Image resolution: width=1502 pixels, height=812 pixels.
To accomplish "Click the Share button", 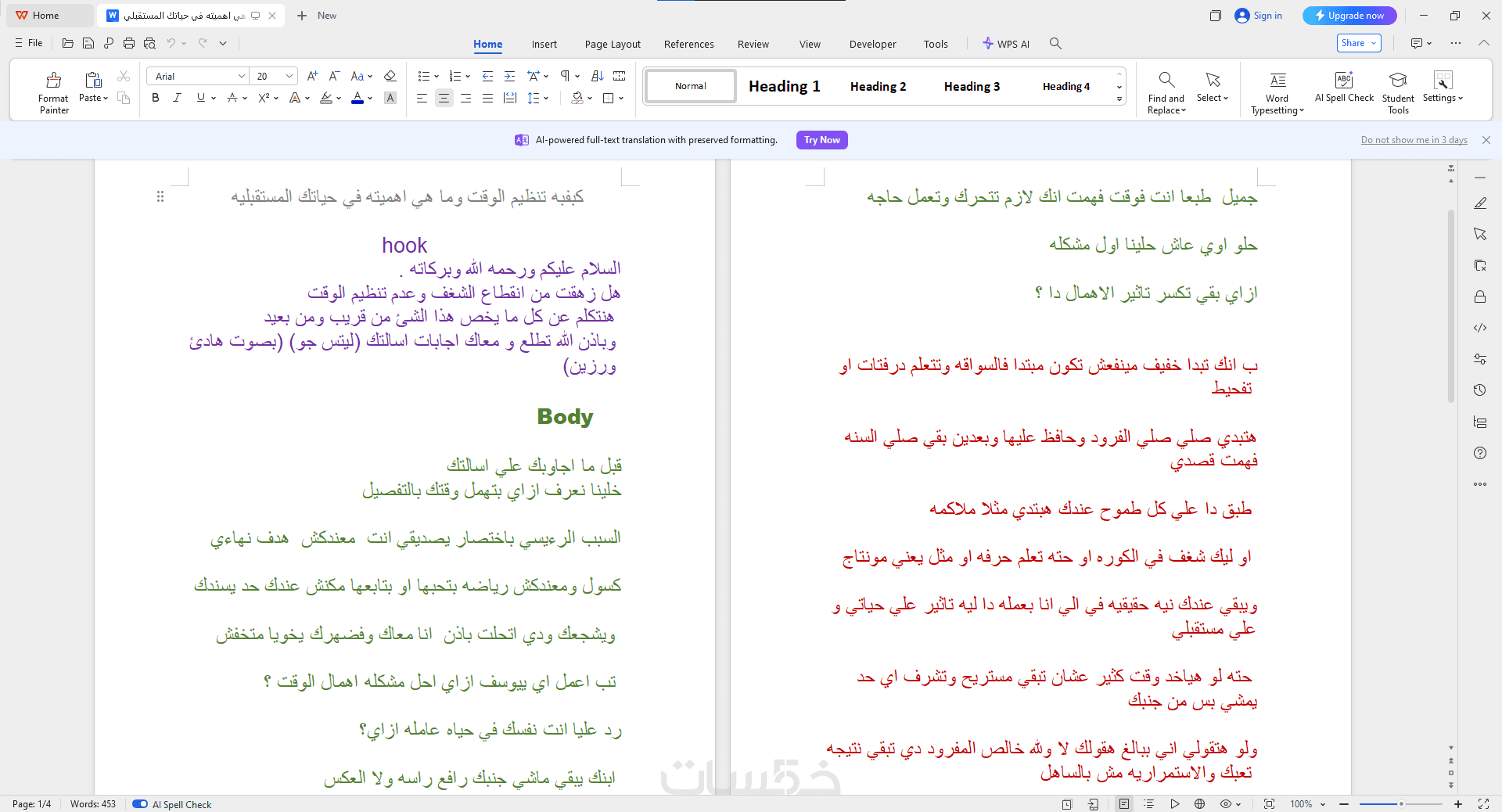I will coord(1359,43).
